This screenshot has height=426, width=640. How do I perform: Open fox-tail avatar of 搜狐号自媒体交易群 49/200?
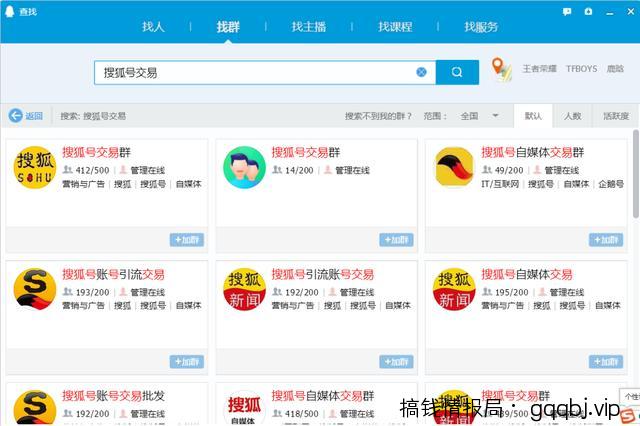454,167
